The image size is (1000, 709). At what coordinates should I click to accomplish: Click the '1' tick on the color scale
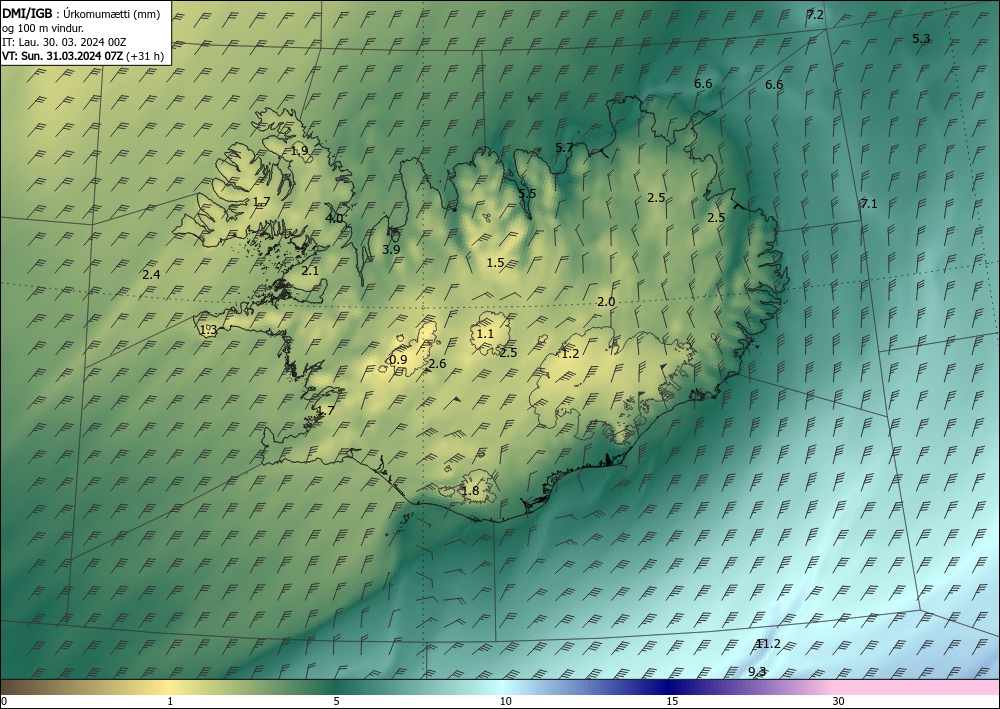[x=170, y=701]
